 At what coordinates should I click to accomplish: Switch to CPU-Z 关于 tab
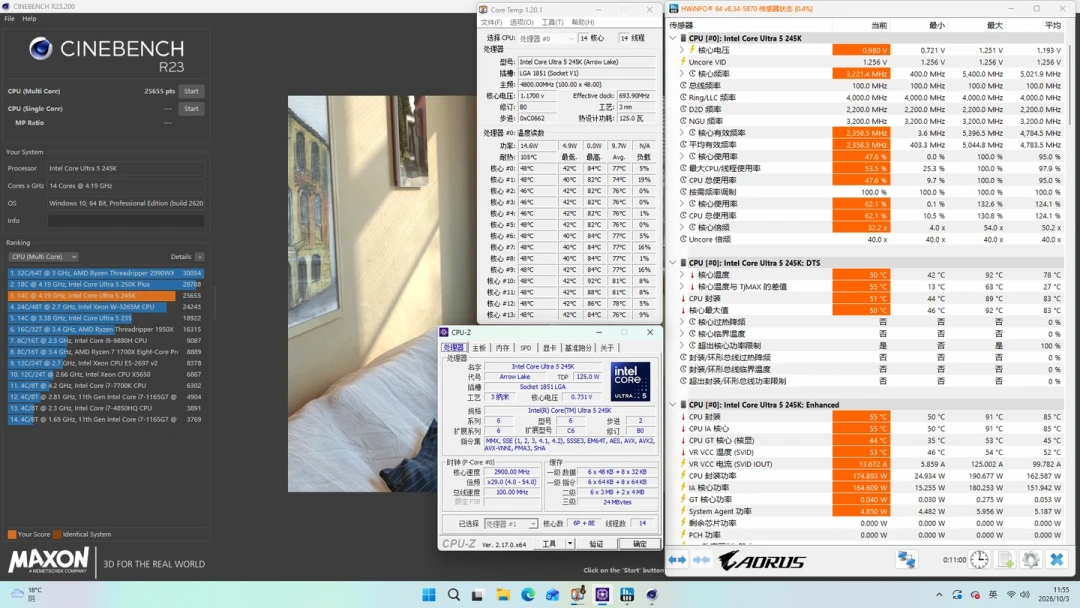pos(607,348)
